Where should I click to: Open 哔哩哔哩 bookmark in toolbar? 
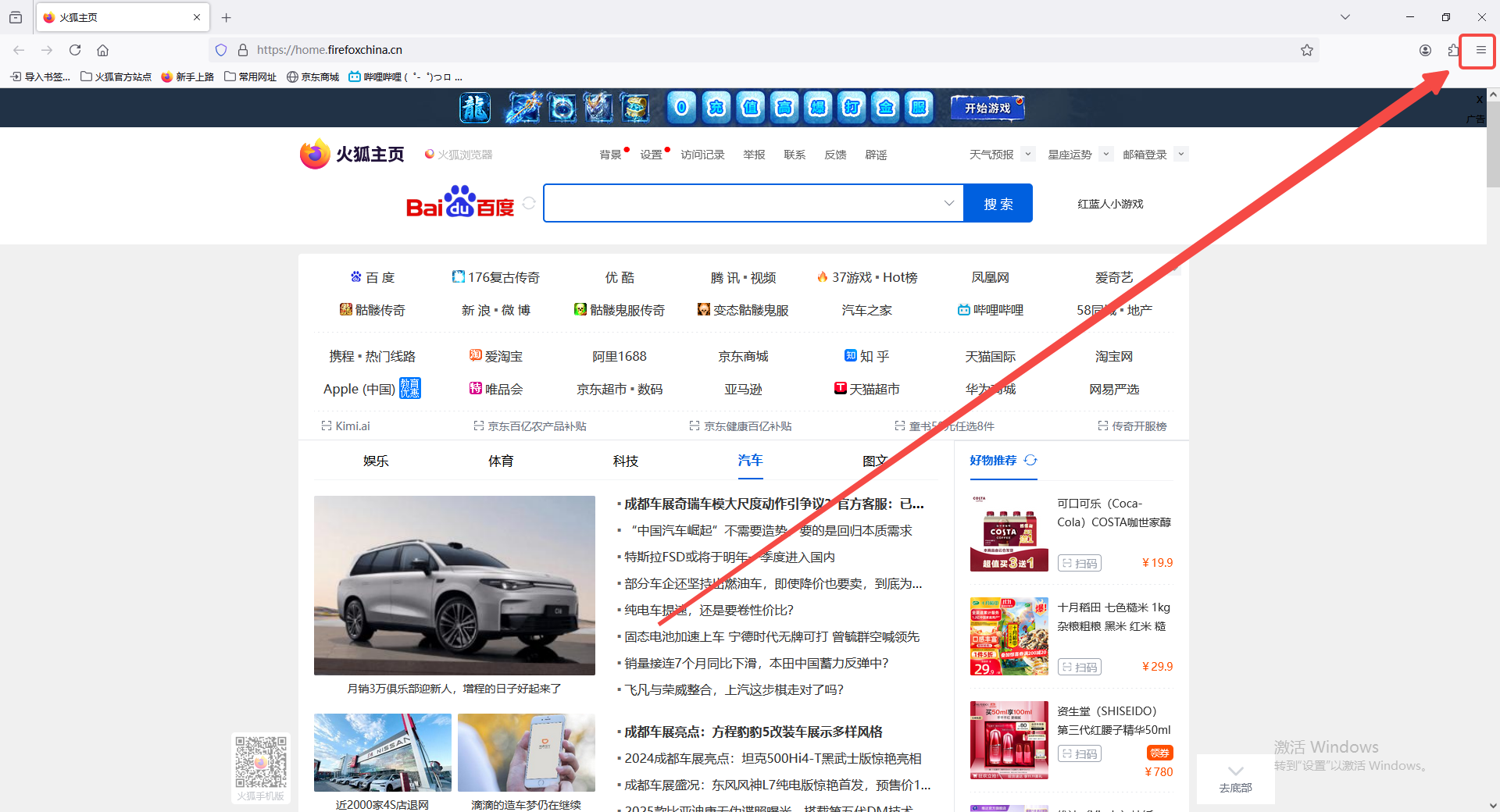pyautogui.click(x=405, y=77)
